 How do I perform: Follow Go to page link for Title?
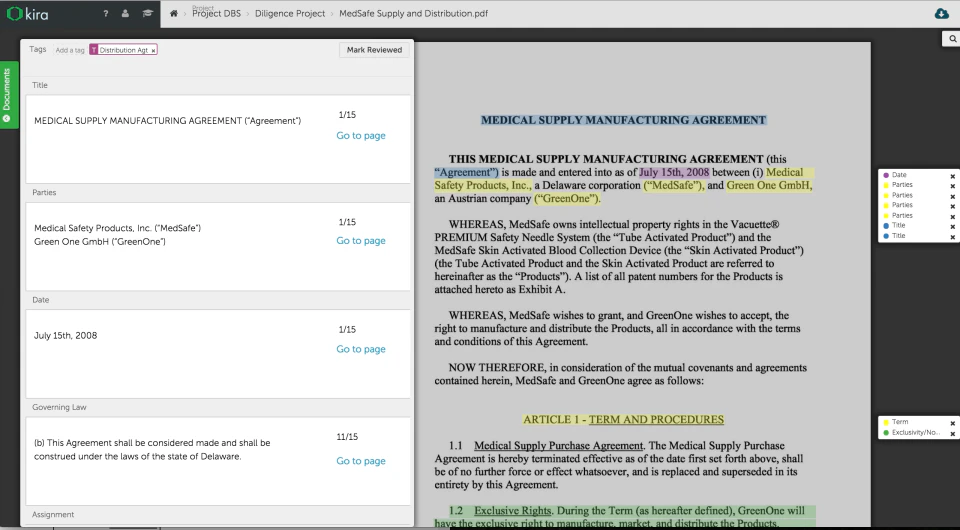(360, 136)
